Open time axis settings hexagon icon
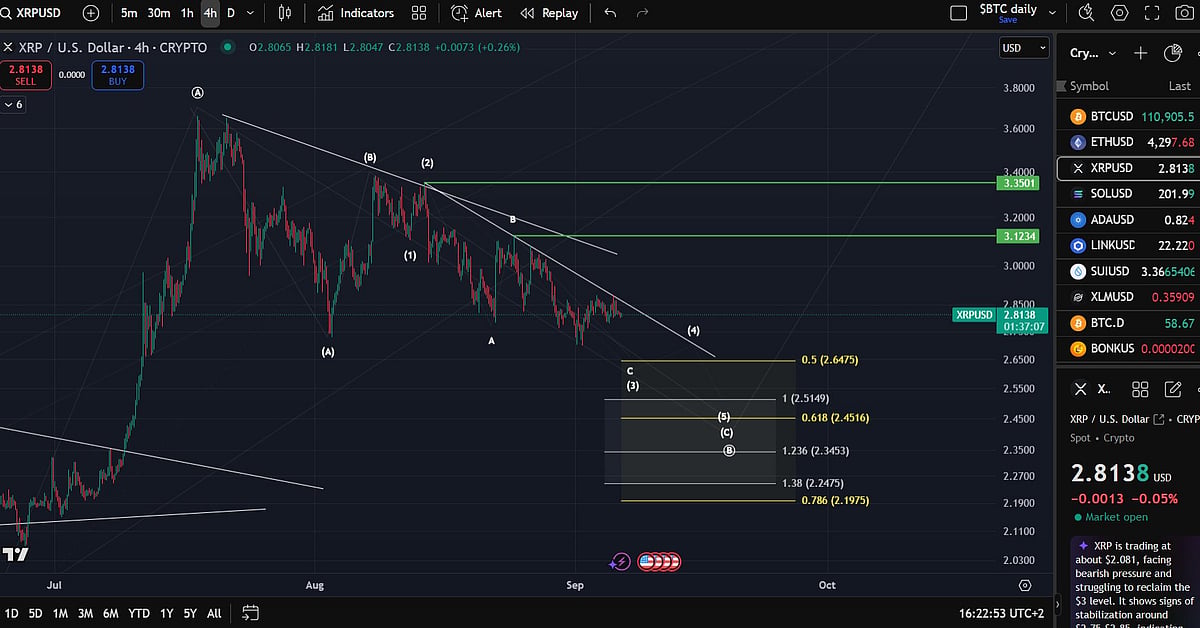 point(1025,585)
